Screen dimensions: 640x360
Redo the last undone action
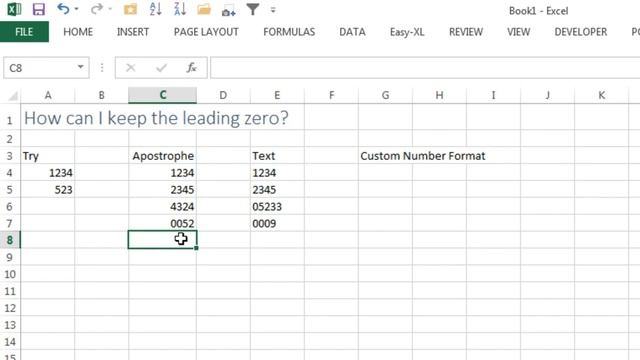[97, 9]
